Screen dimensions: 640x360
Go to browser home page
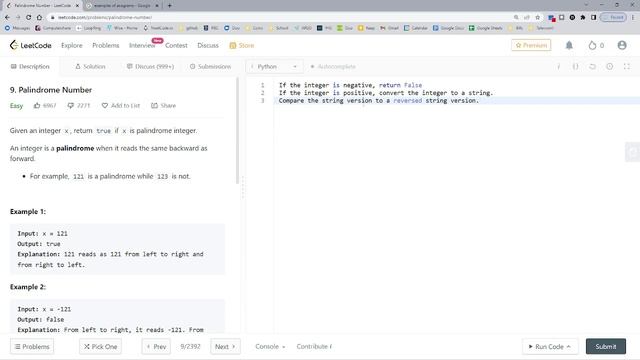click(39, 18)
